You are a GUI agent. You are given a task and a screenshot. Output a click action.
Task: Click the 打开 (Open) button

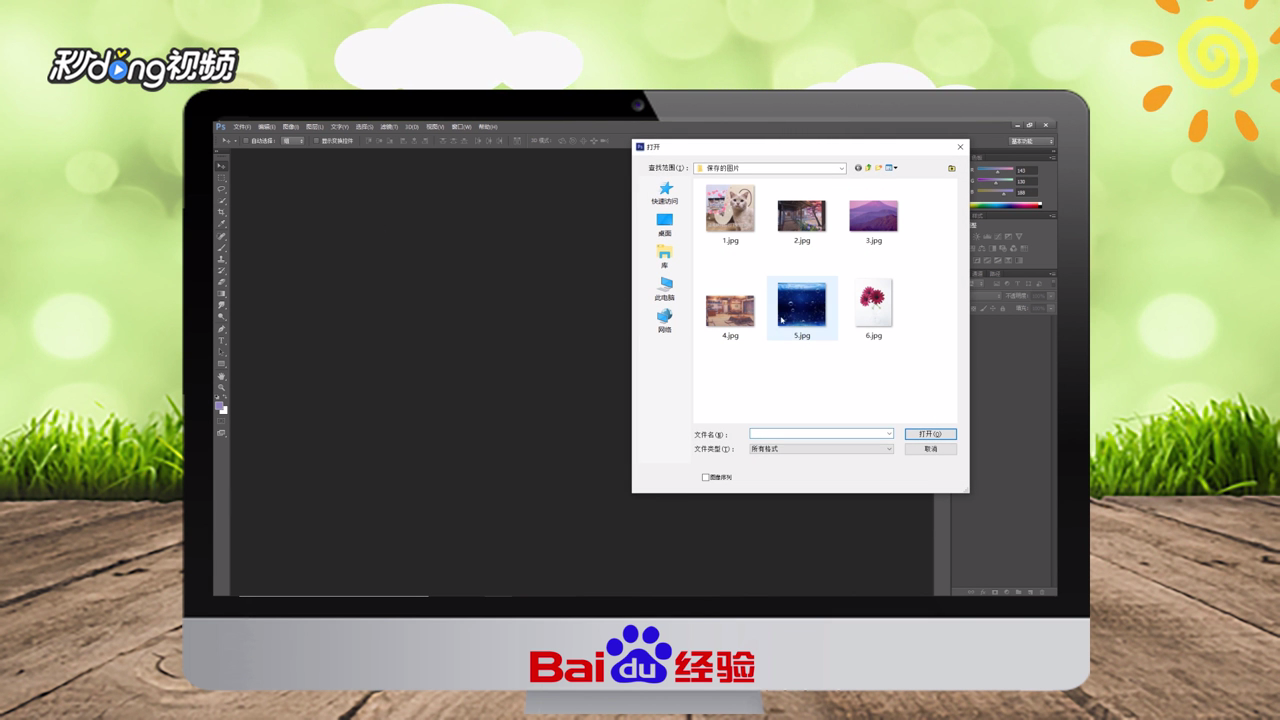click(930, 434)
